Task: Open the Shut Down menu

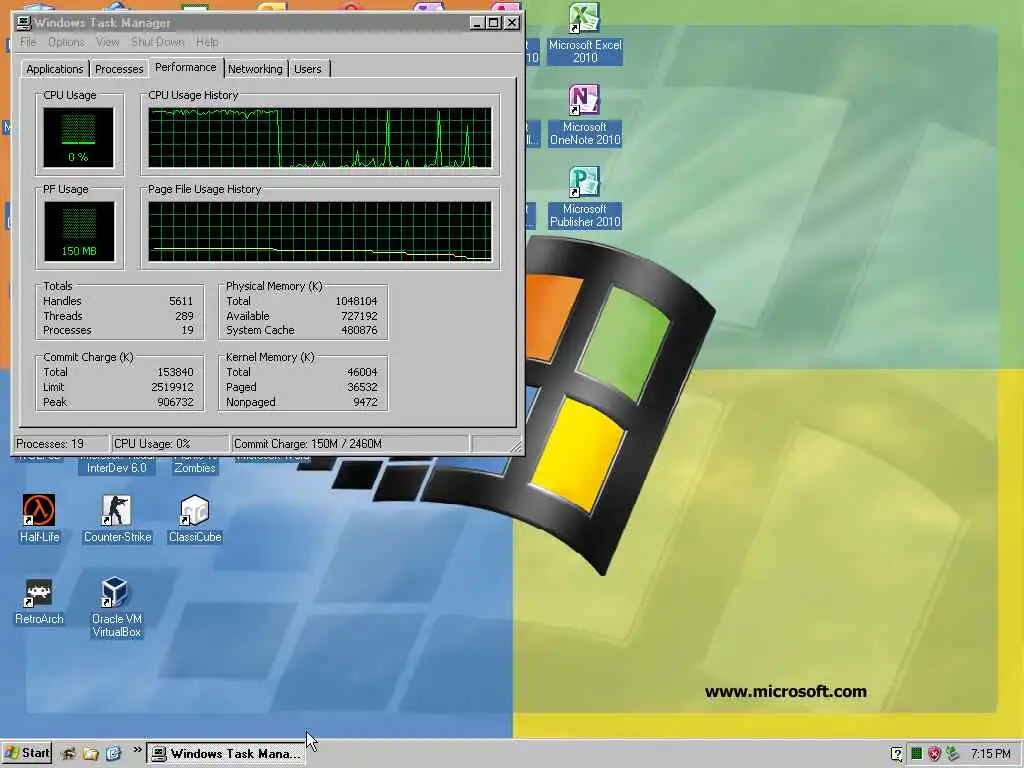Action: (157, 42)
